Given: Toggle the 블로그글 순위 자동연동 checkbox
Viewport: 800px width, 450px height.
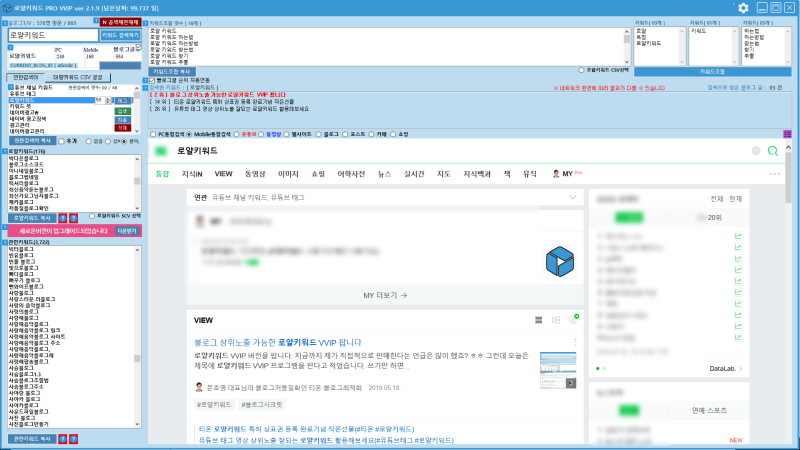Looking at the screenshot, I should (x=152, y=81).
